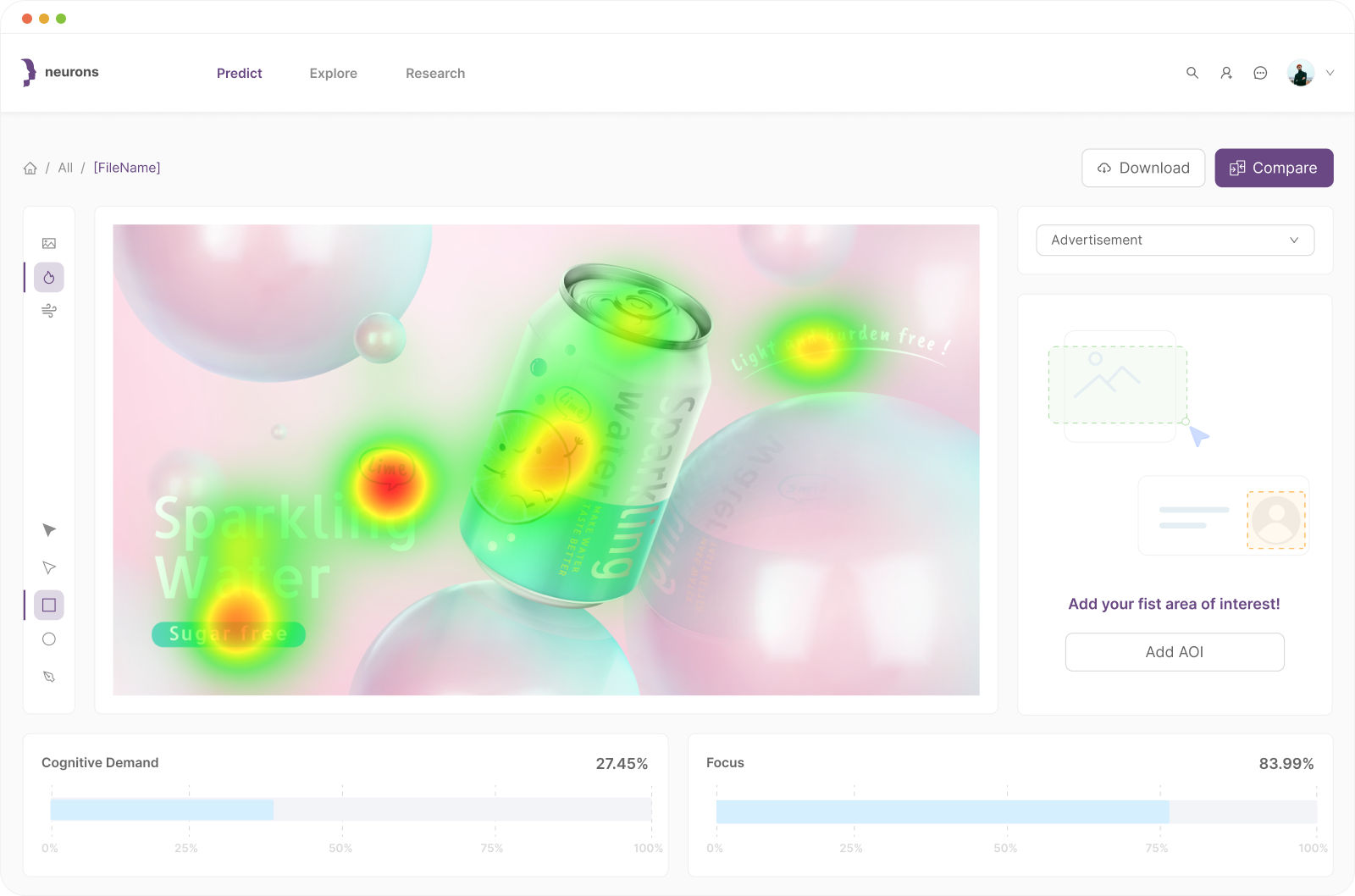Image resolution: width=1355 pixels, height=896 pixels.
Task: Click the Focus label
Action: click(725, 762)
